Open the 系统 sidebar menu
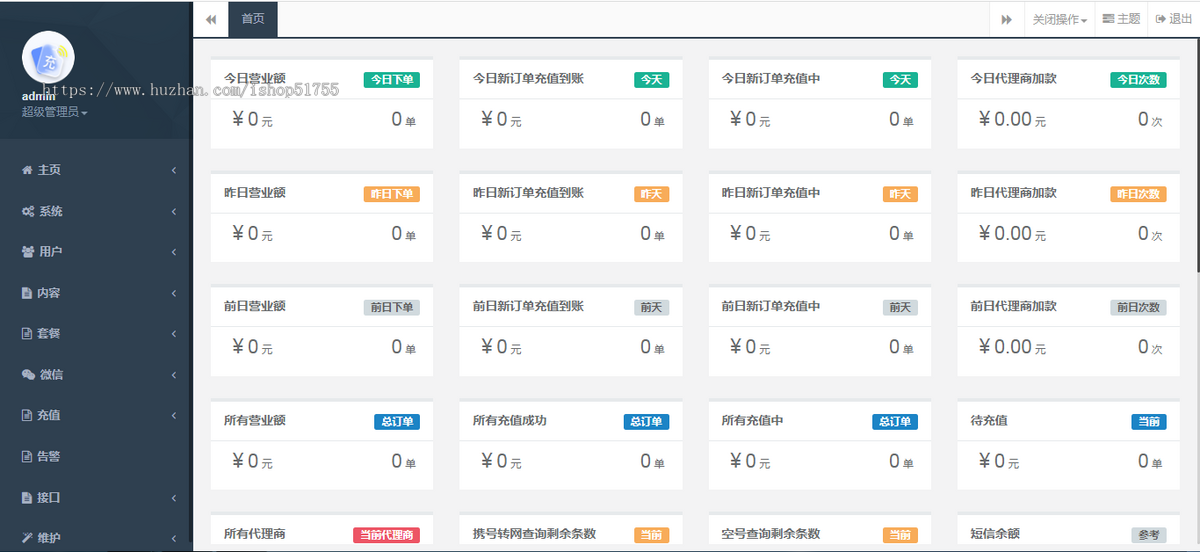The width and height of the screenshot is (1200, 552). [96, 212]
